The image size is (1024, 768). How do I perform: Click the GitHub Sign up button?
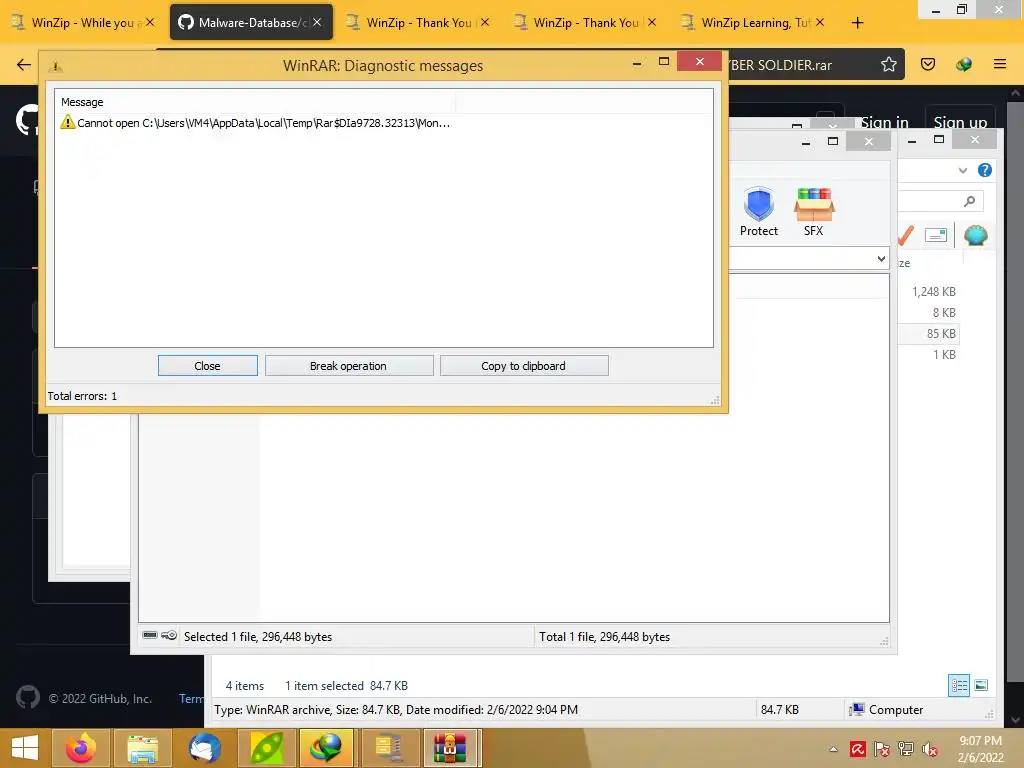click(960, 122)
